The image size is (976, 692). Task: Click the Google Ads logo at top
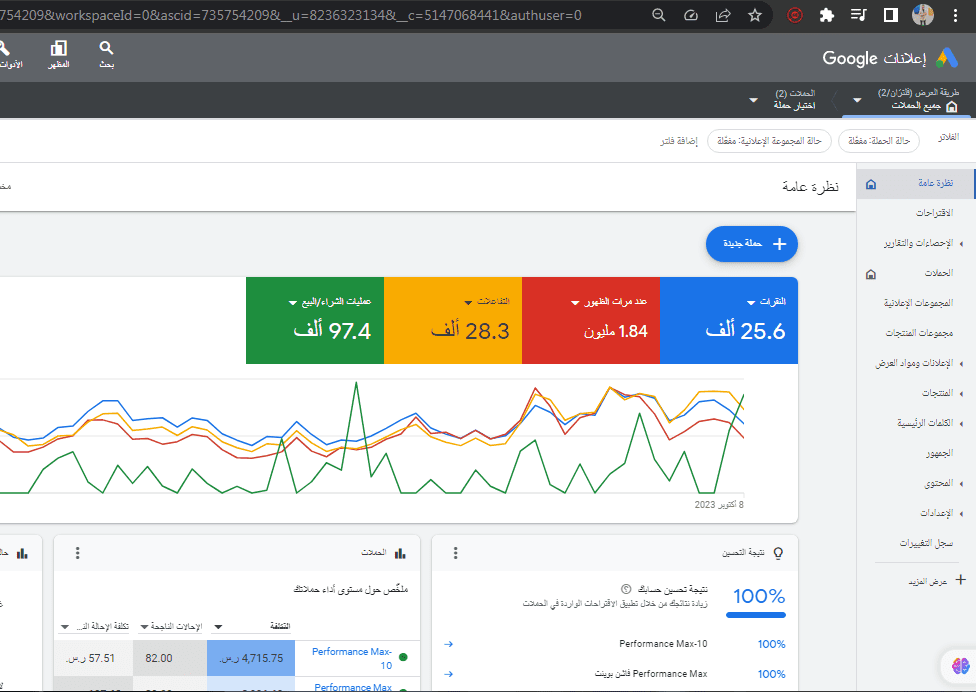point(893,59)
